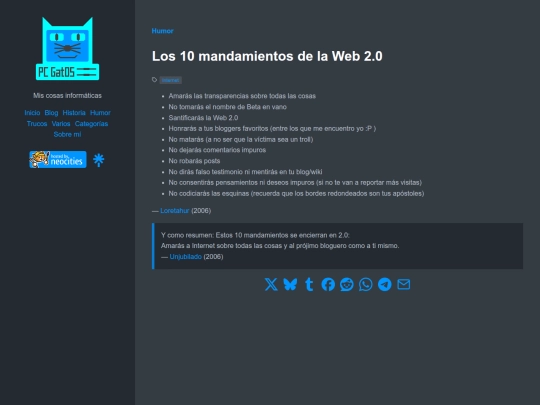Open the Varios section
The image size is (540, 405).
click(x=61, y=124)
